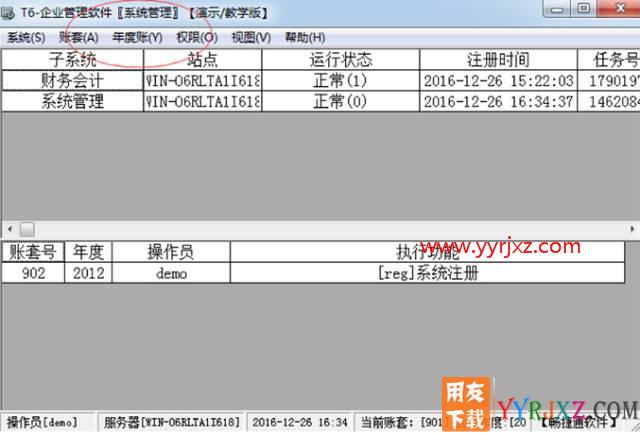The image size is (640, 434).
Task: Click the horizontal scrollbar thumb
Action: [27, 229]
